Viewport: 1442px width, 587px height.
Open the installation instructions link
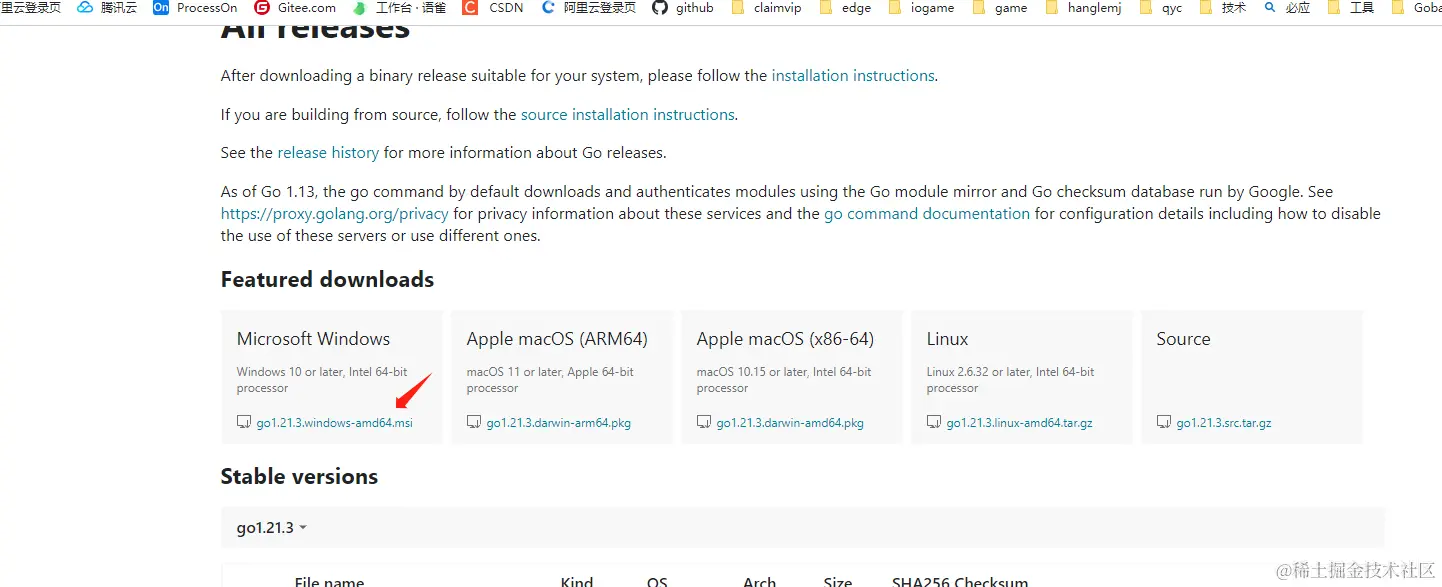[853, 76]
